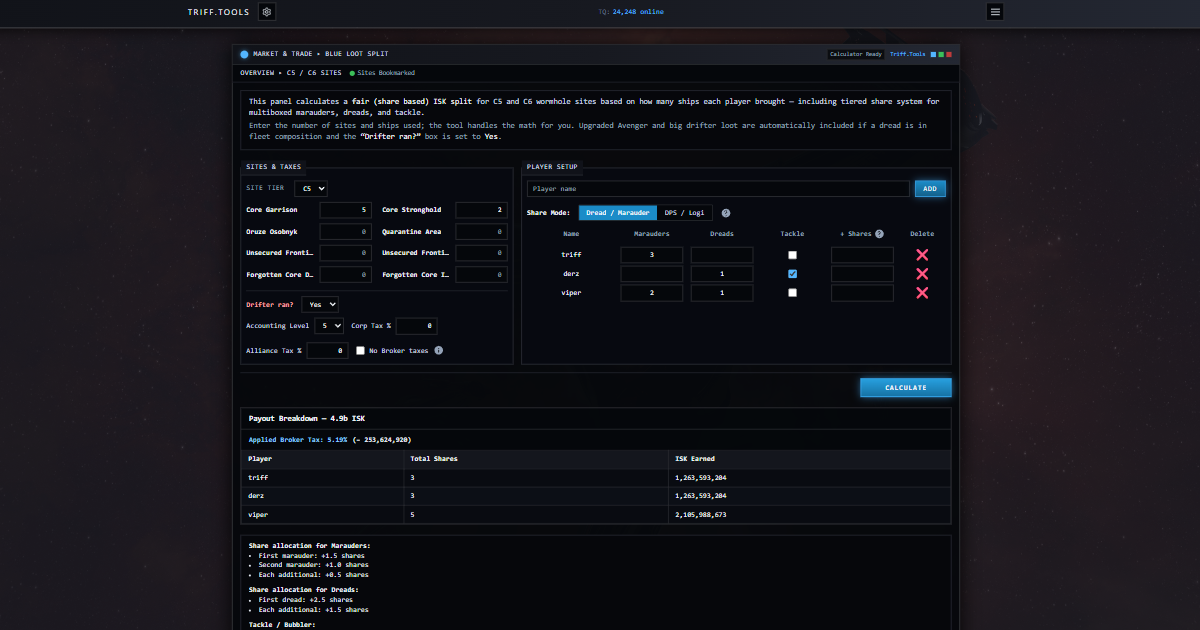Uncheck Tackle checkbox for derz
This screenshot has width=1200, height=630.
[x=793, y=274]
